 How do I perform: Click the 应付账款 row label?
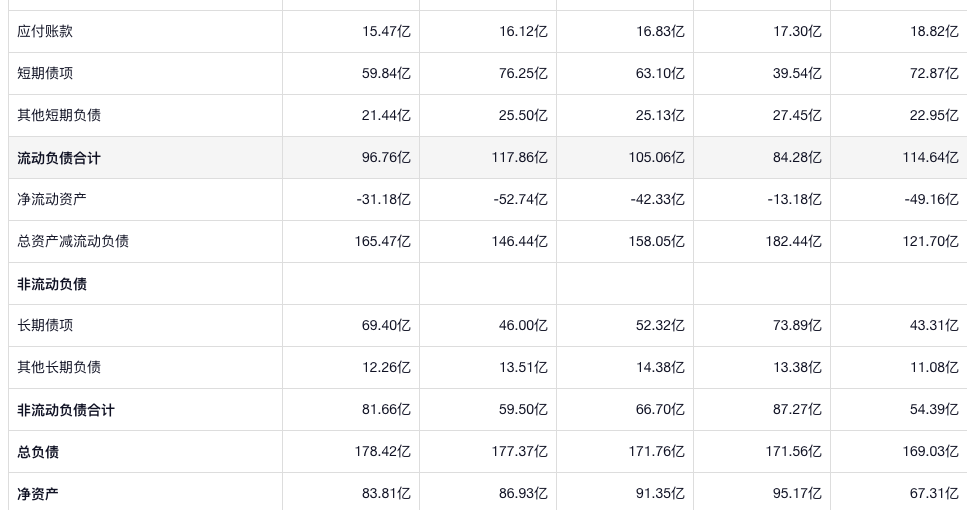(45, 31)
